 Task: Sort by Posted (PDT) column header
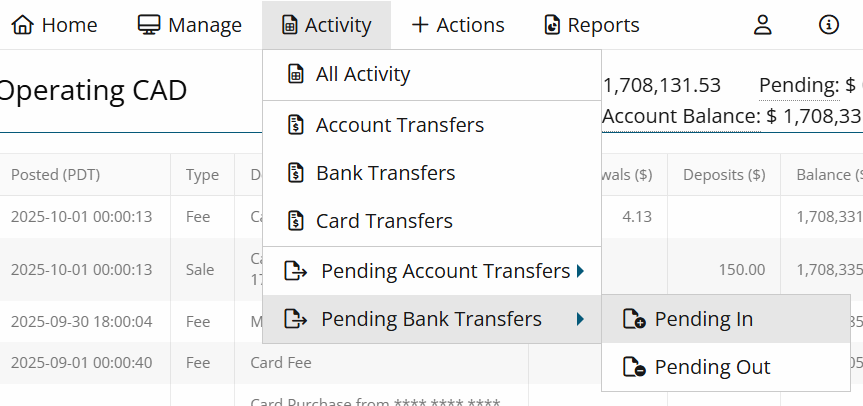55,175
